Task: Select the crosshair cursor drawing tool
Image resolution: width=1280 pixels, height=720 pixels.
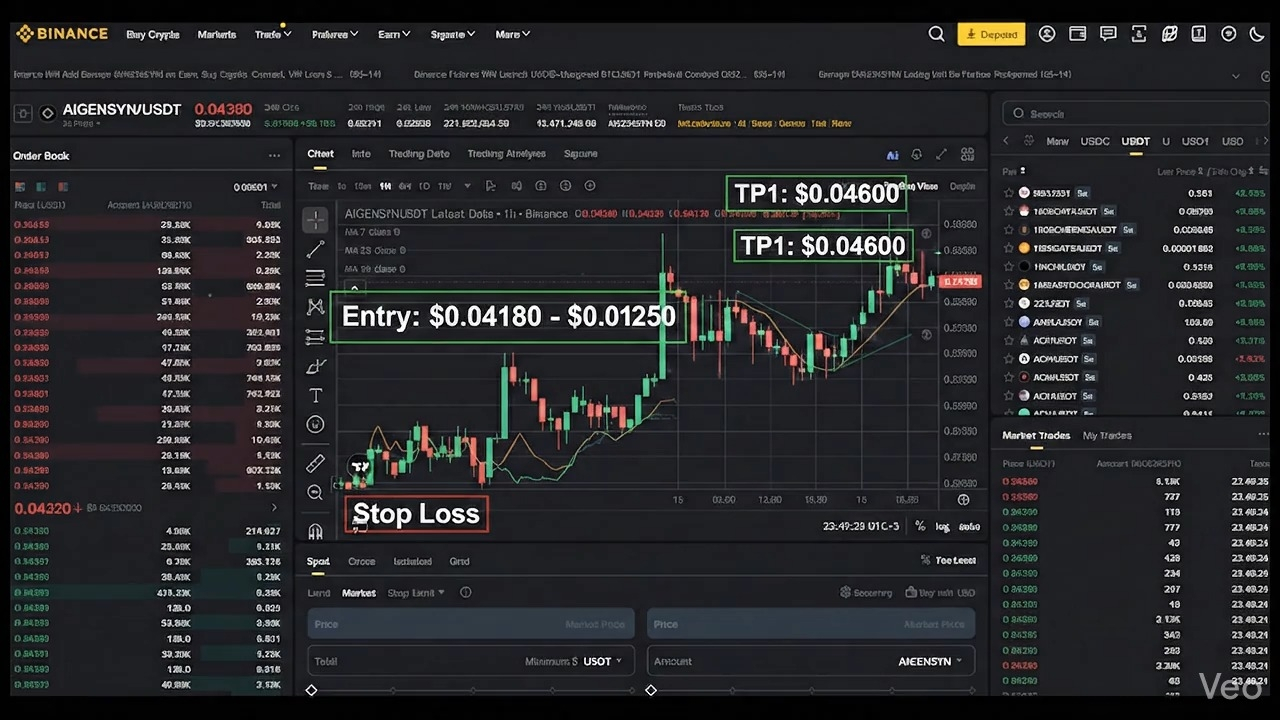Action: 315,219
